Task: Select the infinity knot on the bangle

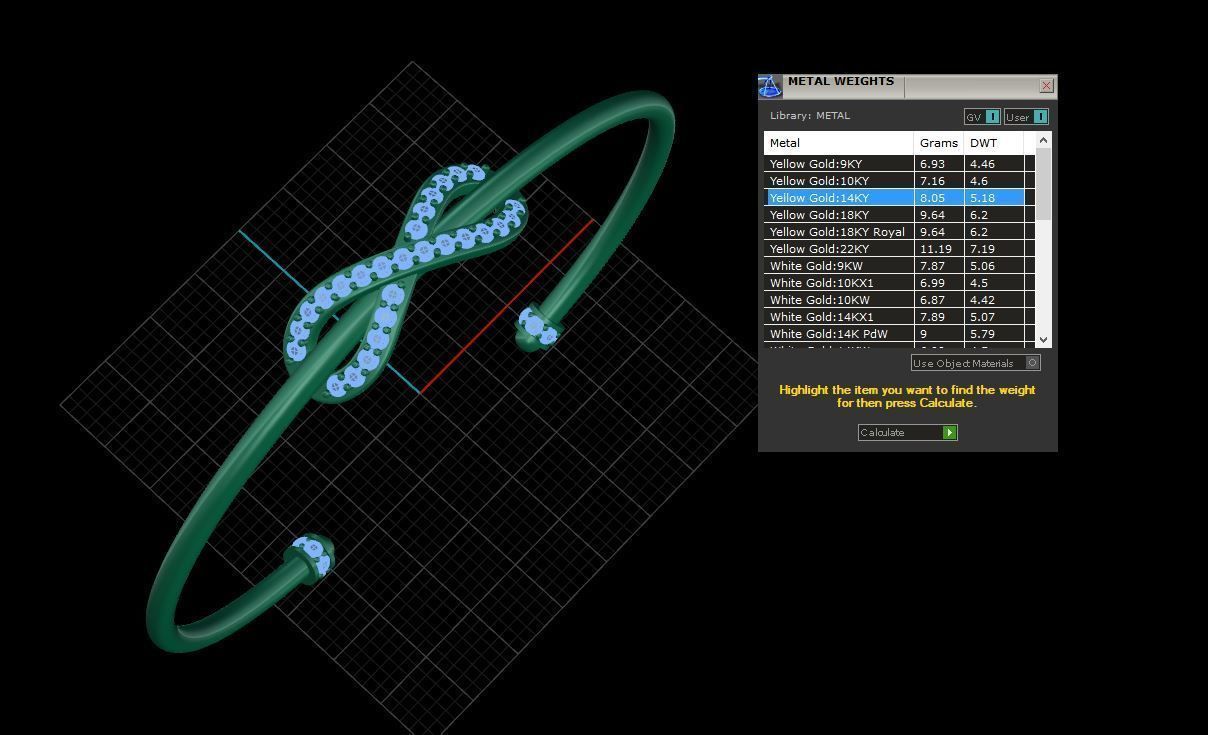Action: pyautogui.click(x=405, y=283)
